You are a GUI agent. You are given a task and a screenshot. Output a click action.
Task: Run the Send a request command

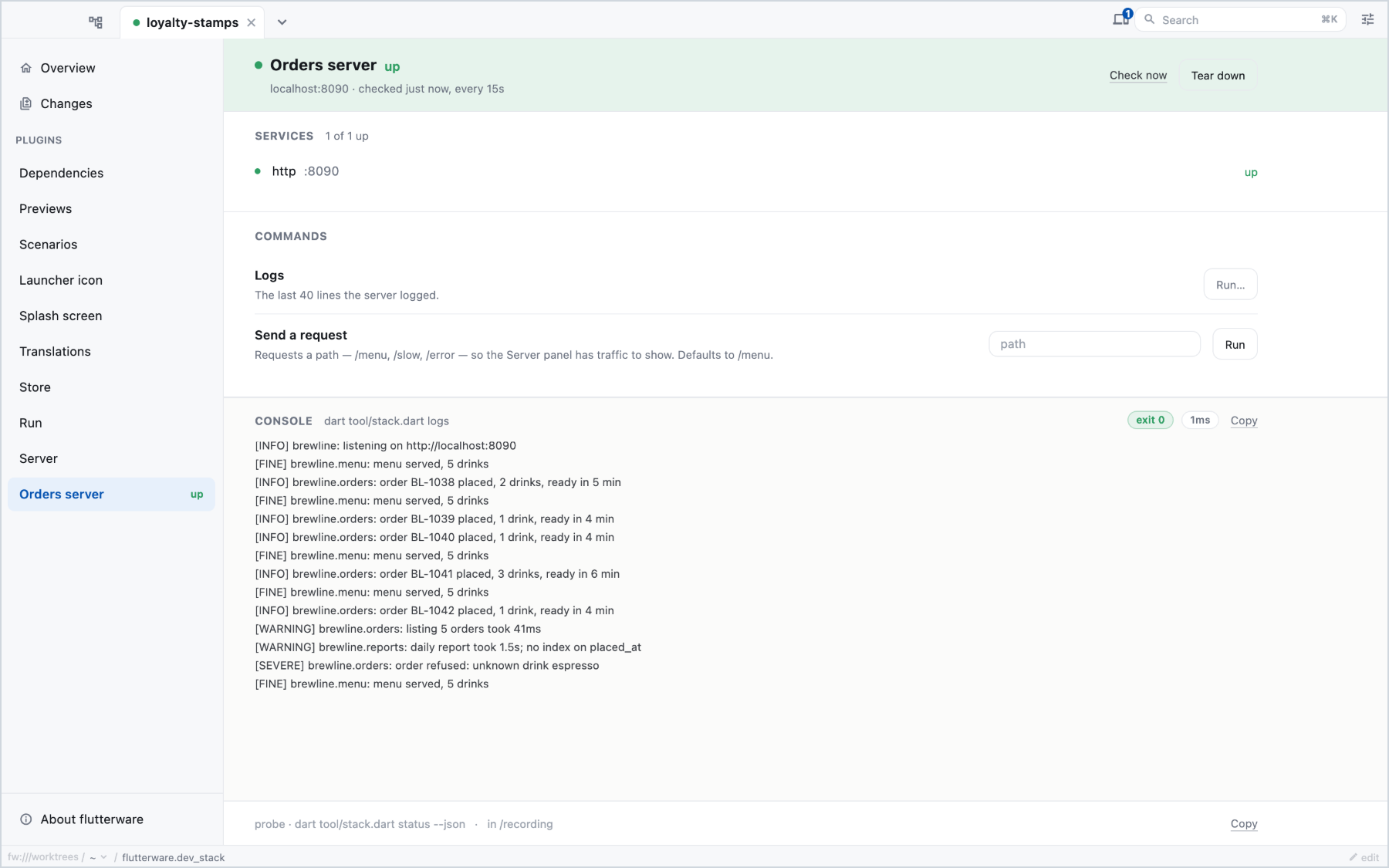tap(1235, 344)
